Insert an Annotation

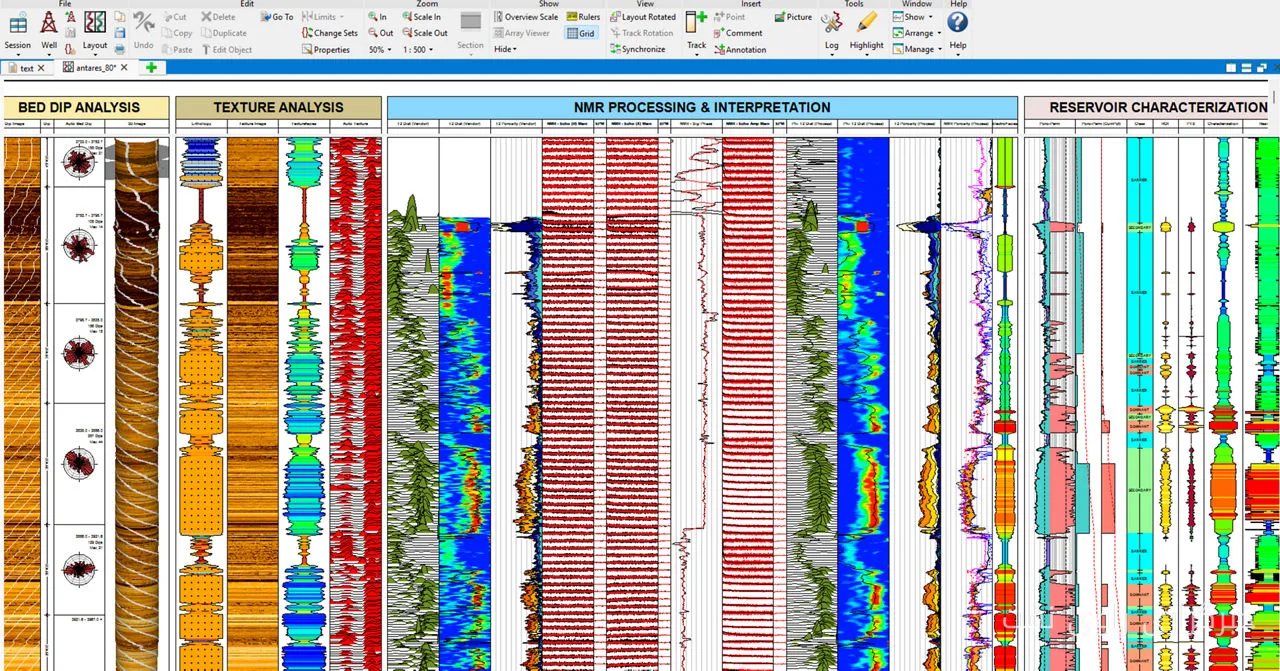point(740,49)
